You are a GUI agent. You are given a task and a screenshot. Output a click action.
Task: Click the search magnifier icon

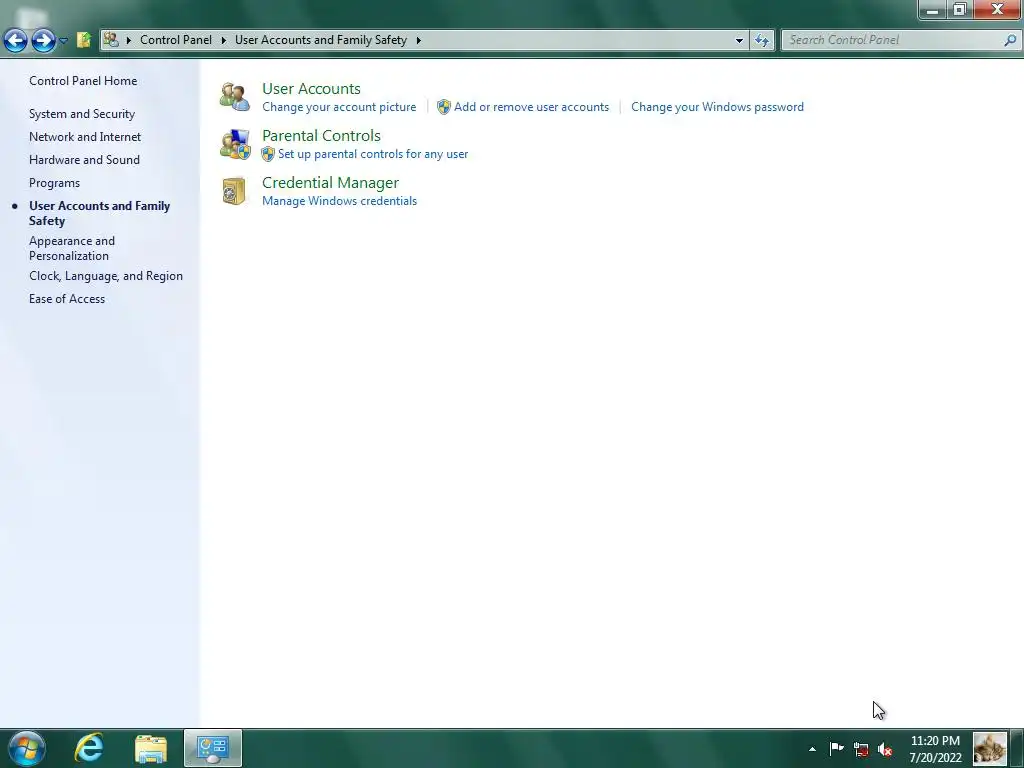(x=1010, y=40)
